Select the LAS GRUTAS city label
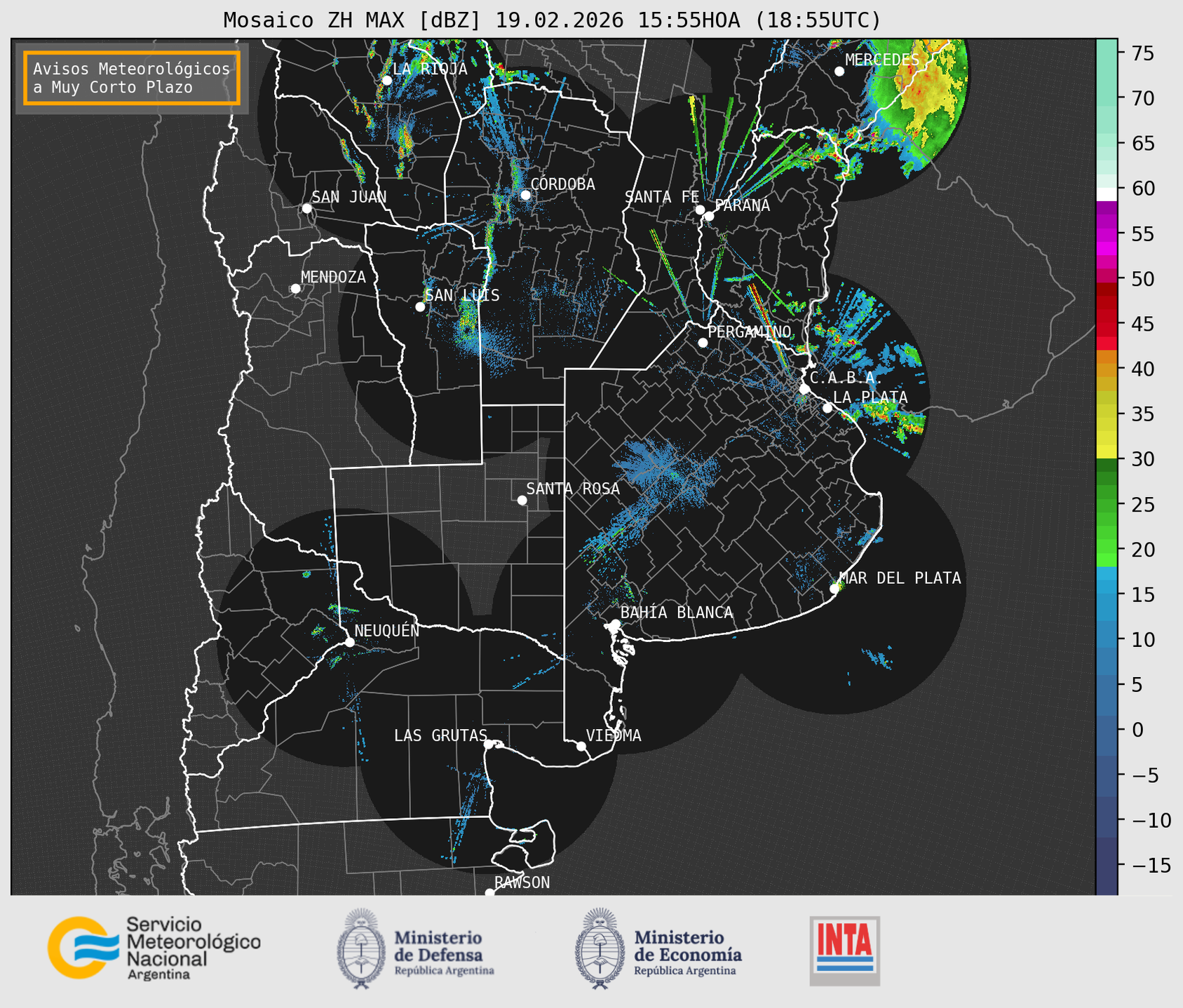Screen dimensions: 1183x1008 point(440,735)
